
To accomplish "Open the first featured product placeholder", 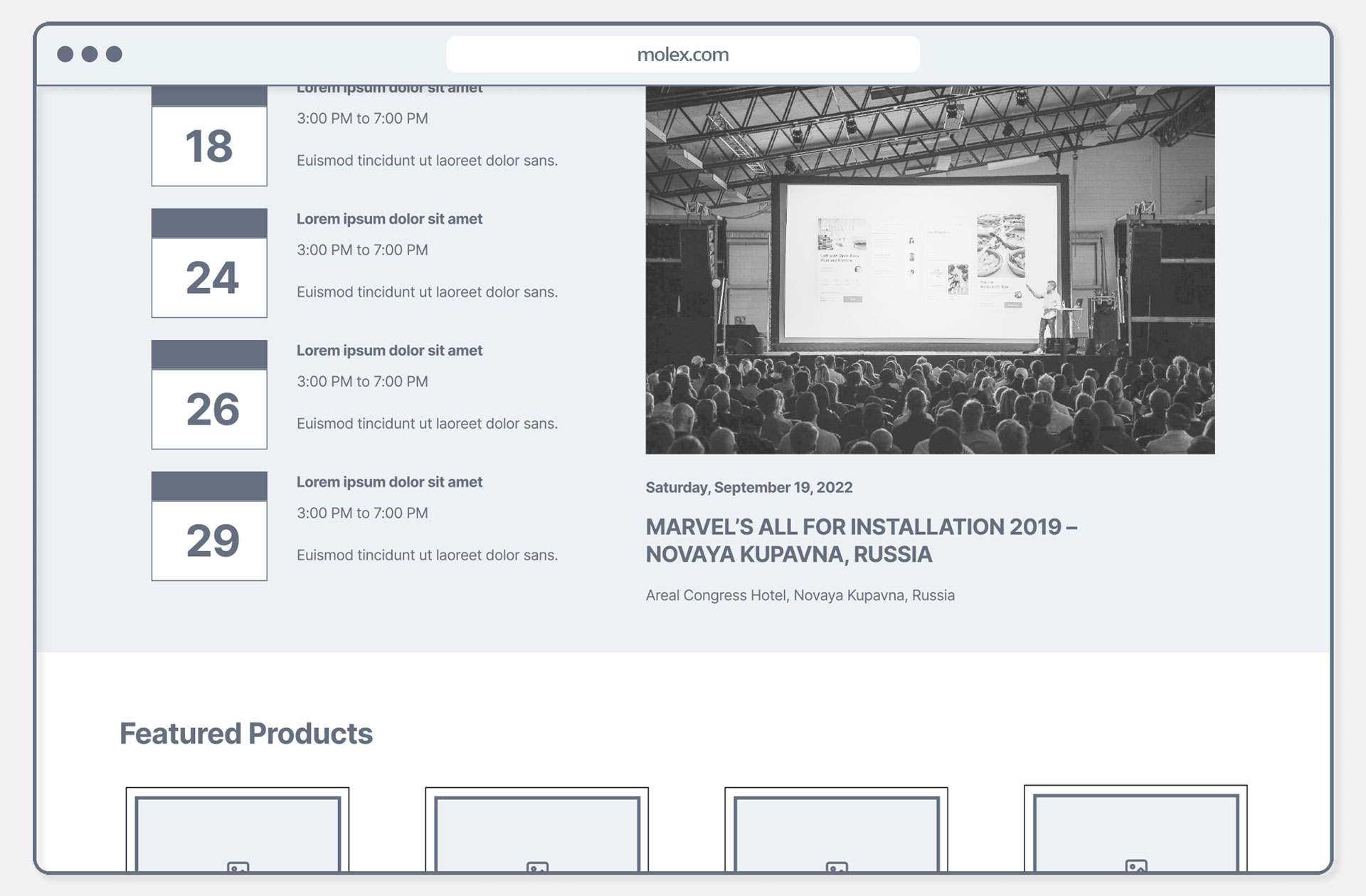I will click(x=238, y=829).
